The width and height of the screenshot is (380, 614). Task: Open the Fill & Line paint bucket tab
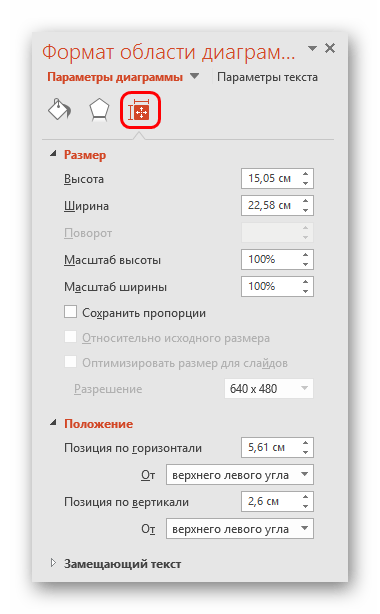60,110
